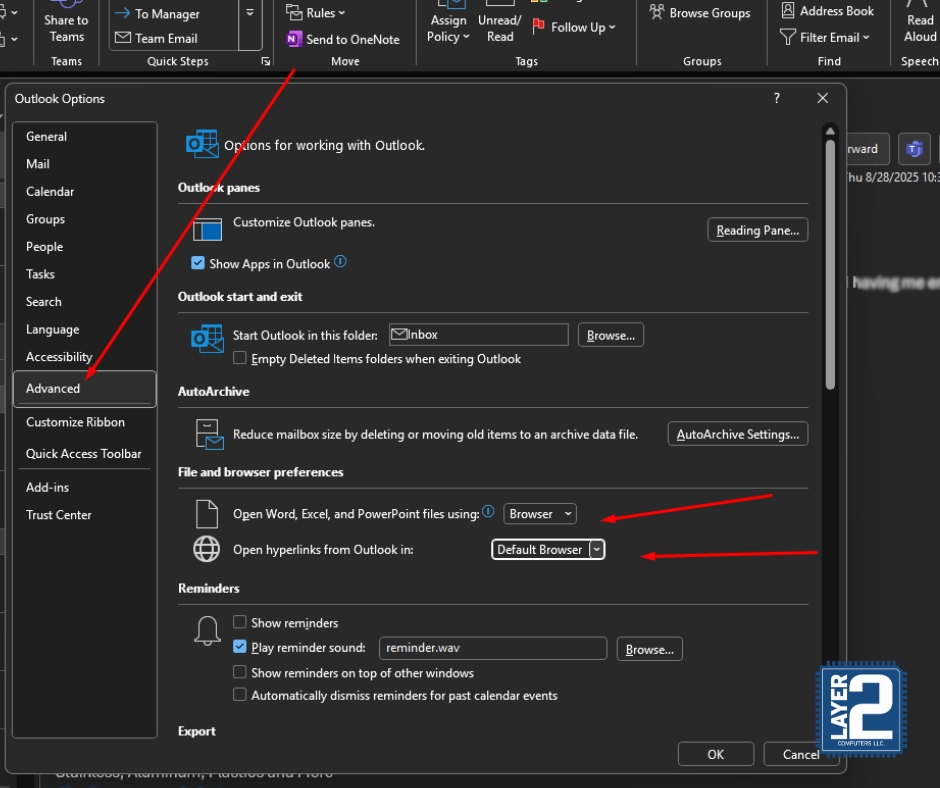Click the Follow Up flag icon

point(539,27)
